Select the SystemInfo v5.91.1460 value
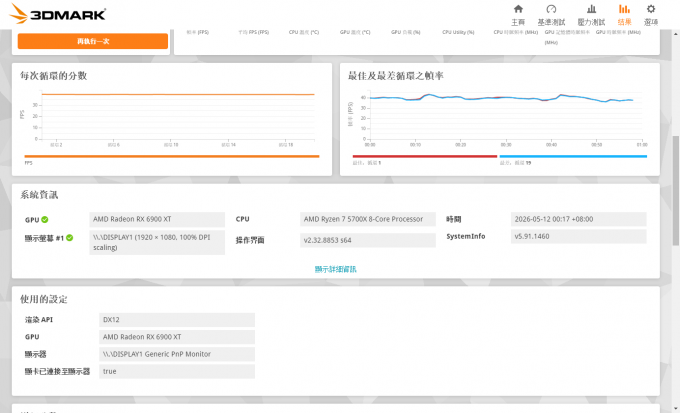 pyautogui.click(x=579, y=236)
